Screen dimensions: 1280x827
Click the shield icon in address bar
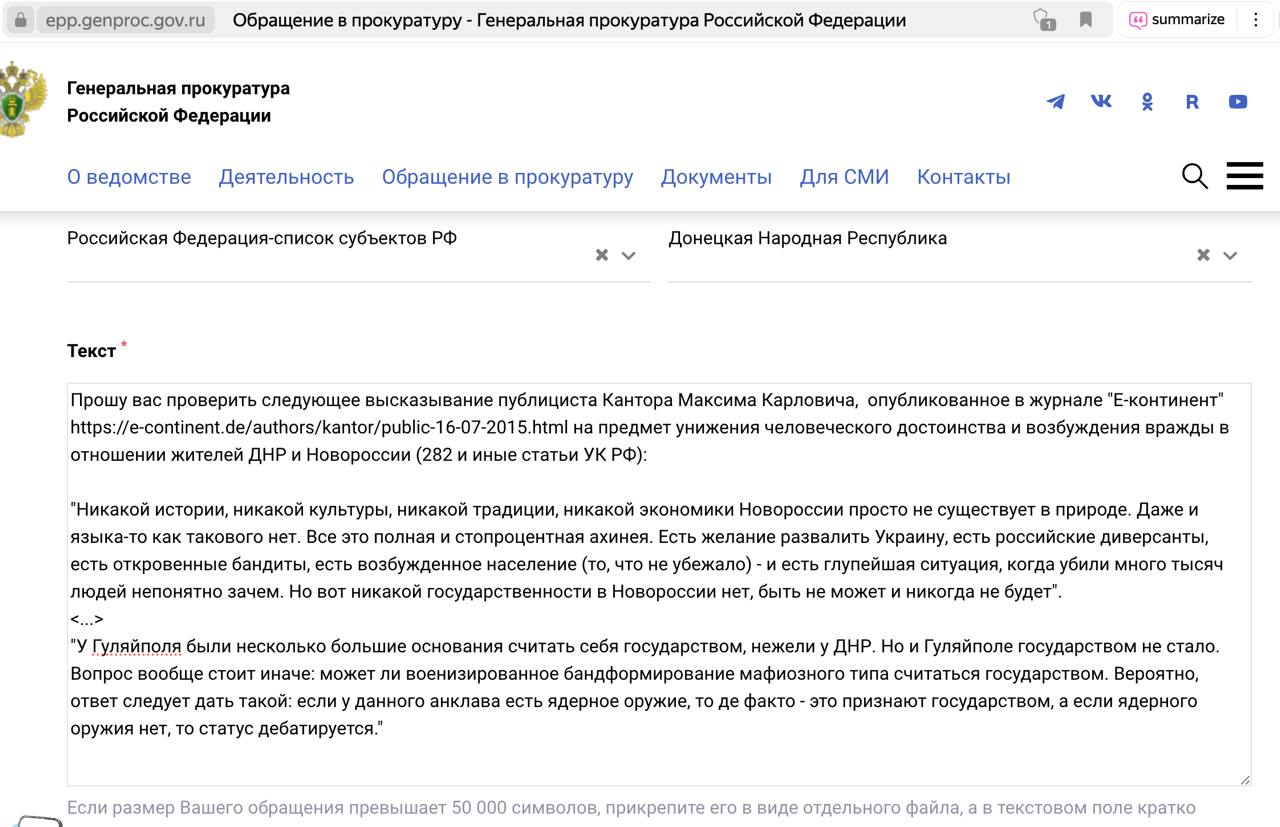(x=1043, y=20)
